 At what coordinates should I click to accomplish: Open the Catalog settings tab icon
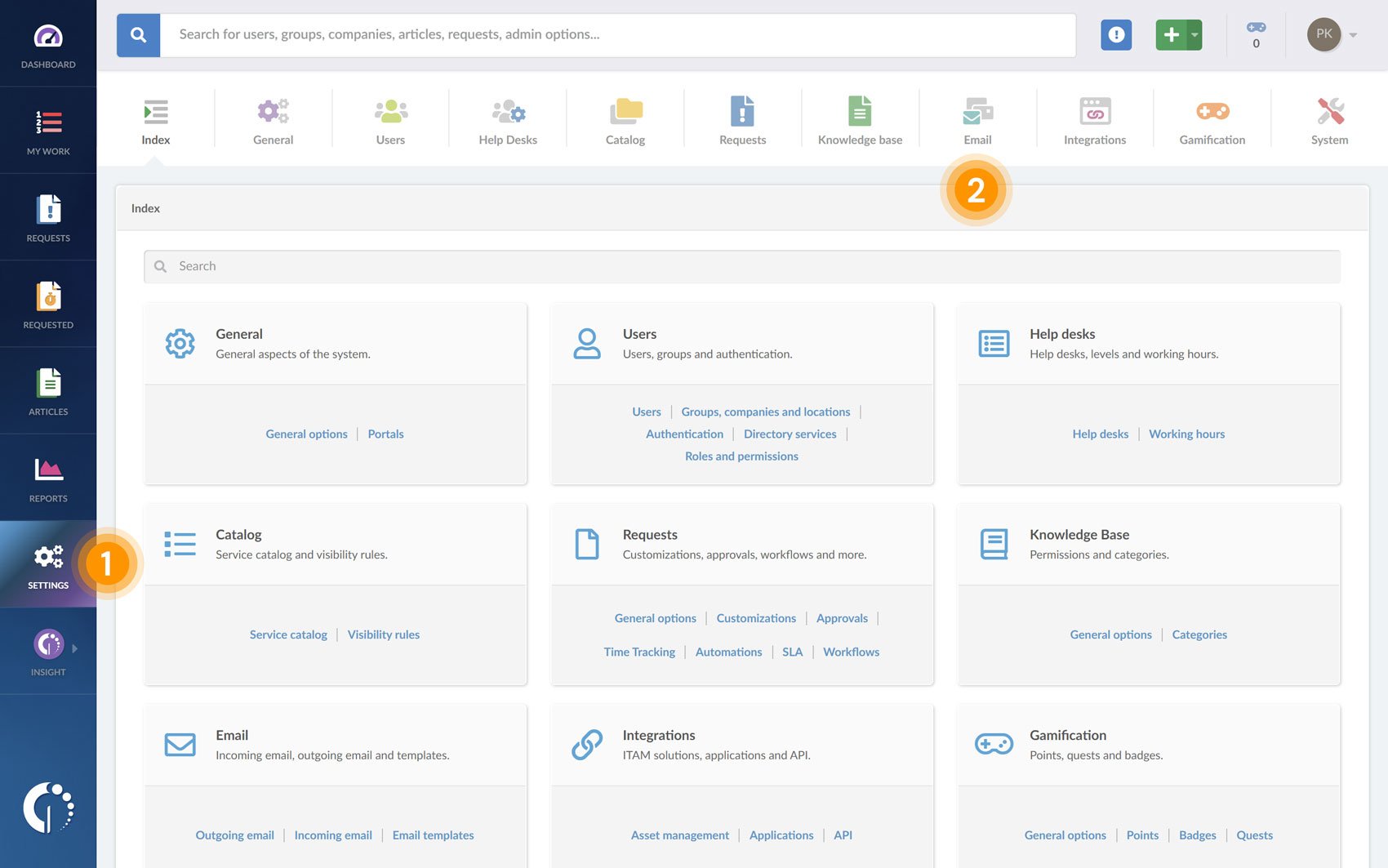coord(625,112)
